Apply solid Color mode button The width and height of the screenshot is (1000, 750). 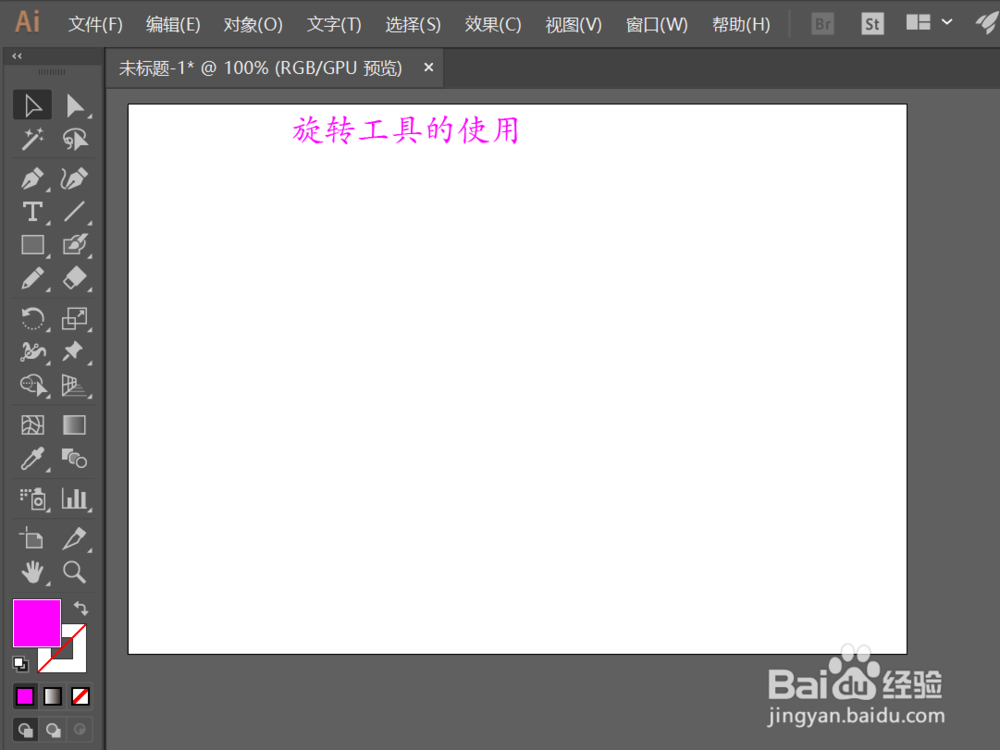(x=25, y=696)
